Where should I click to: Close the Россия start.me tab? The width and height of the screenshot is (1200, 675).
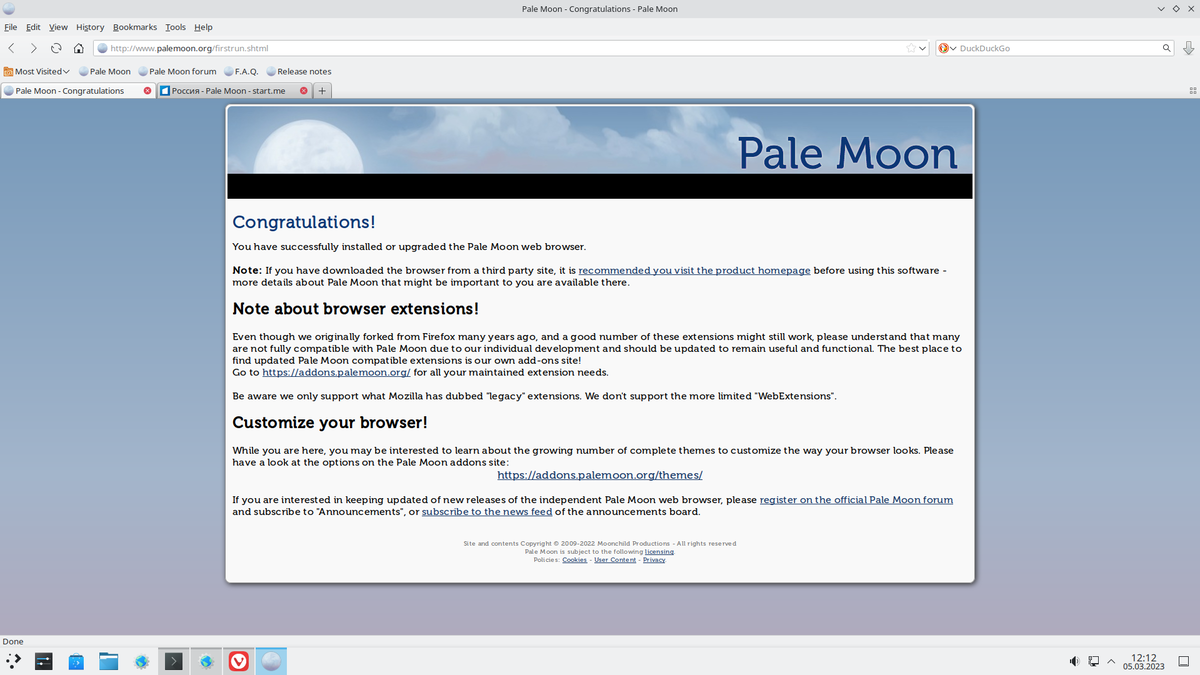[303, 90]
